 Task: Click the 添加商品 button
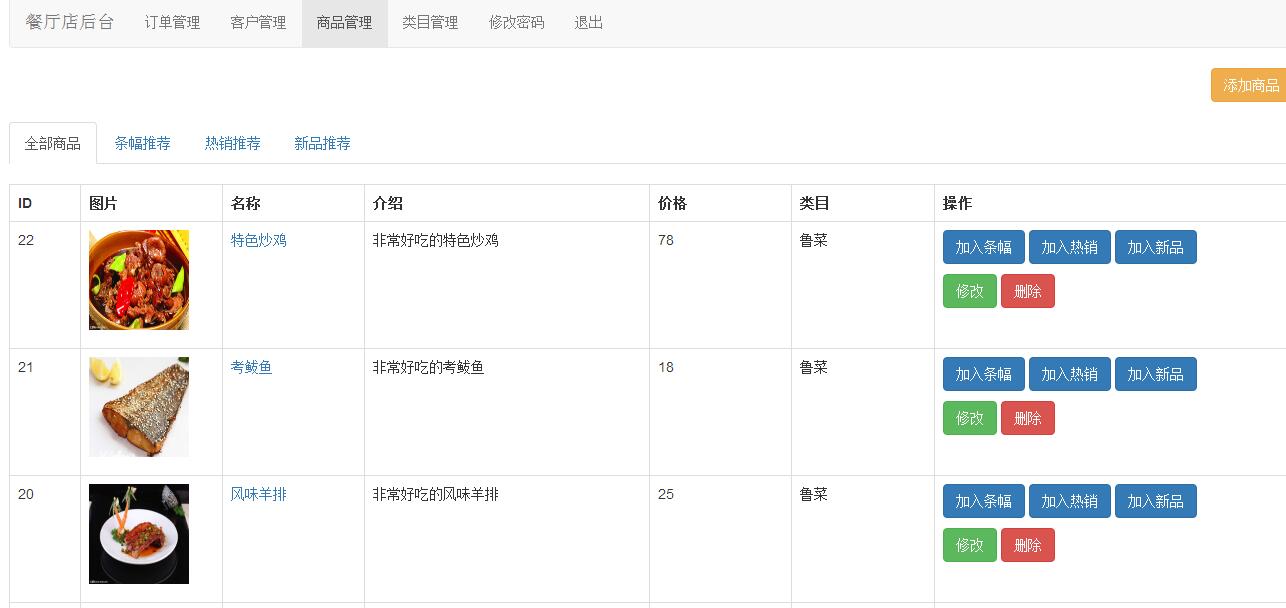[x=1249, y=86]
